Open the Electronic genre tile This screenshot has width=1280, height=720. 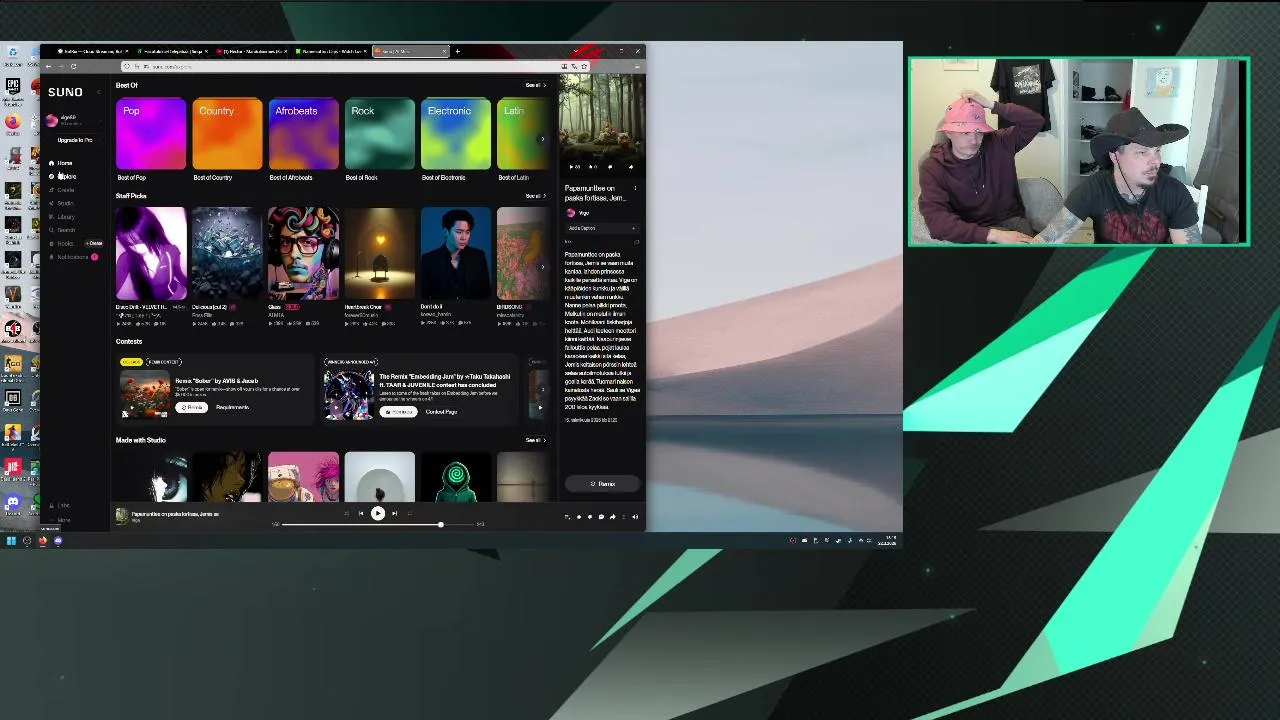coord(456,133)
